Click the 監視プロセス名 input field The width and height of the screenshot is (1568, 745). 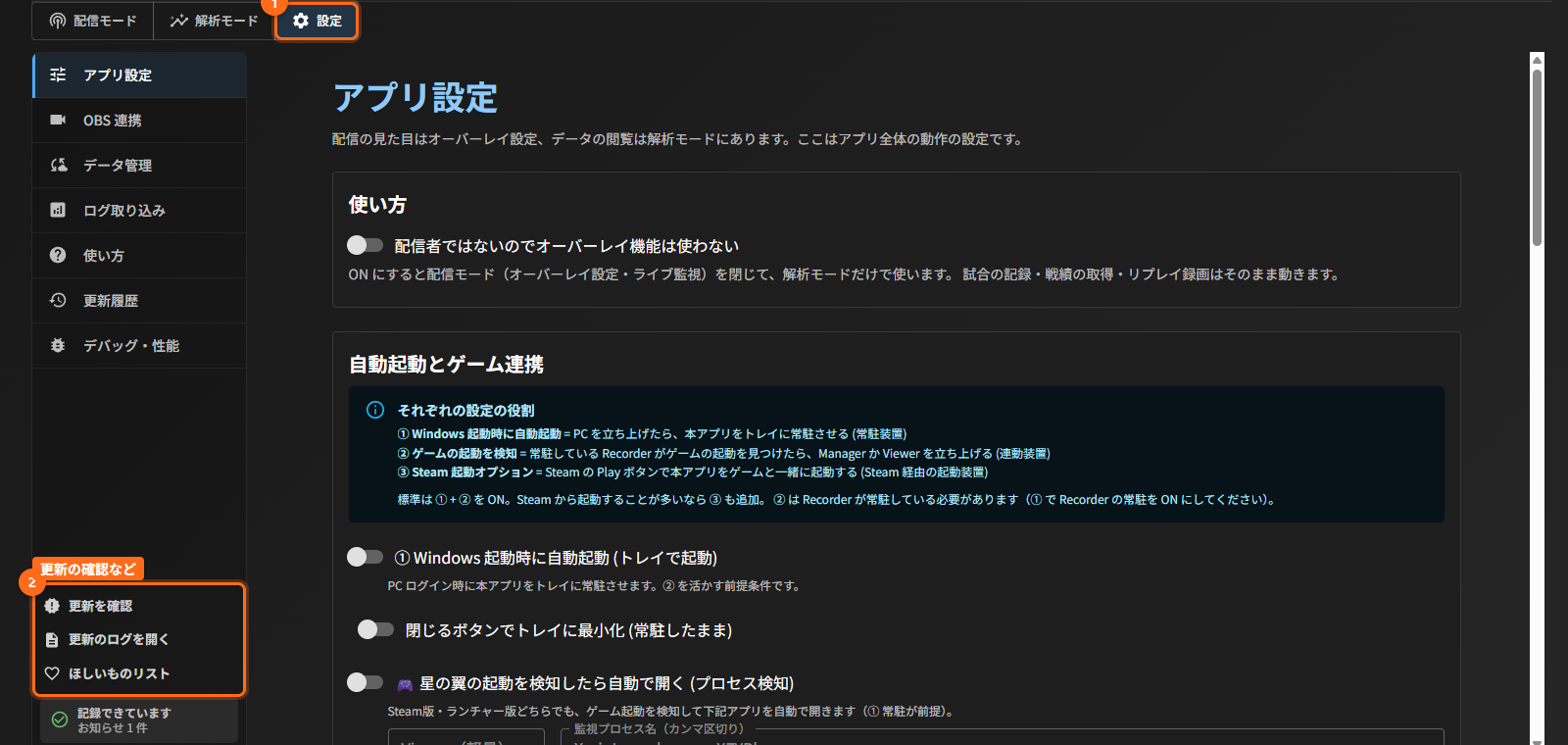coord(1002,737)
